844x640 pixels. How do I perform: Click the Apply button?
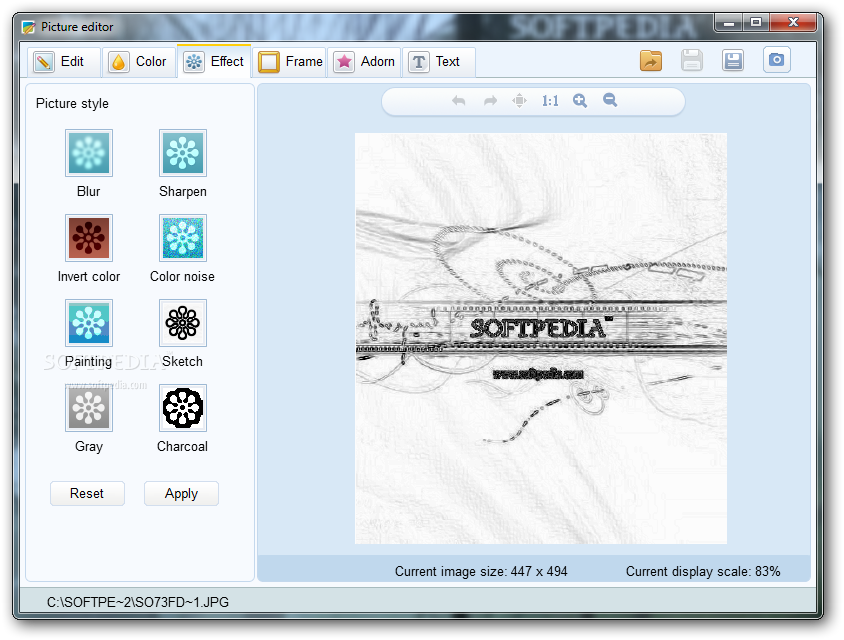(x=181, y=494)
